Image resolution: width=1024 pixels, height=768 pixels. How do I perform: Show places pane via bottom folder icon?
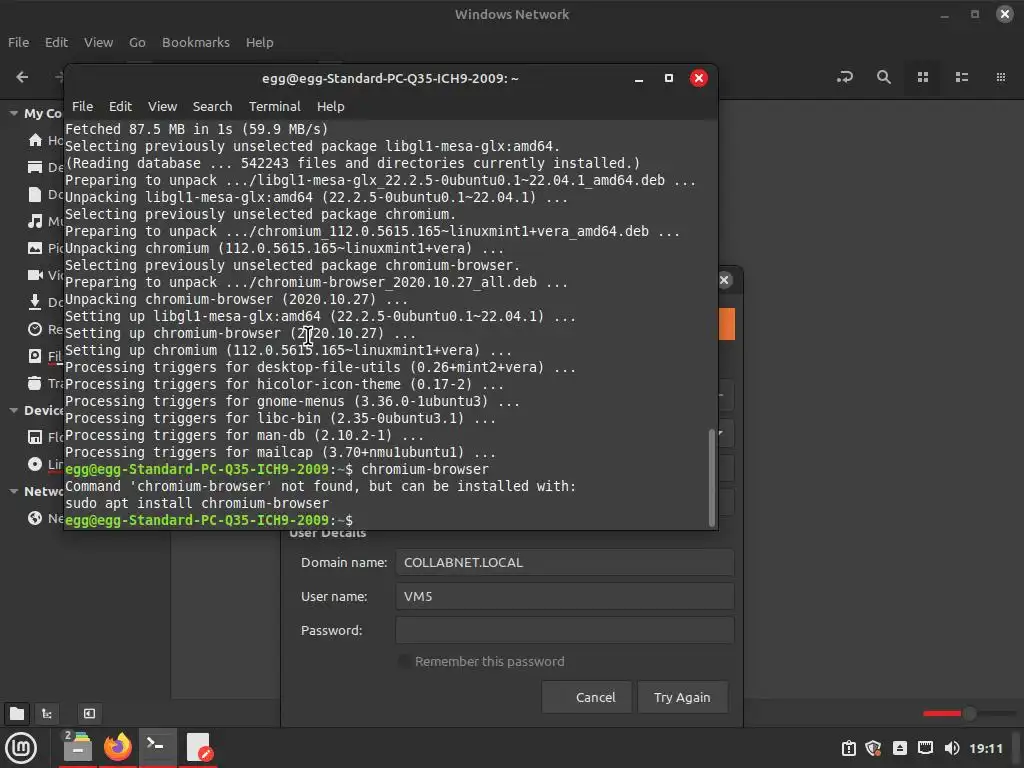[17, 713]
